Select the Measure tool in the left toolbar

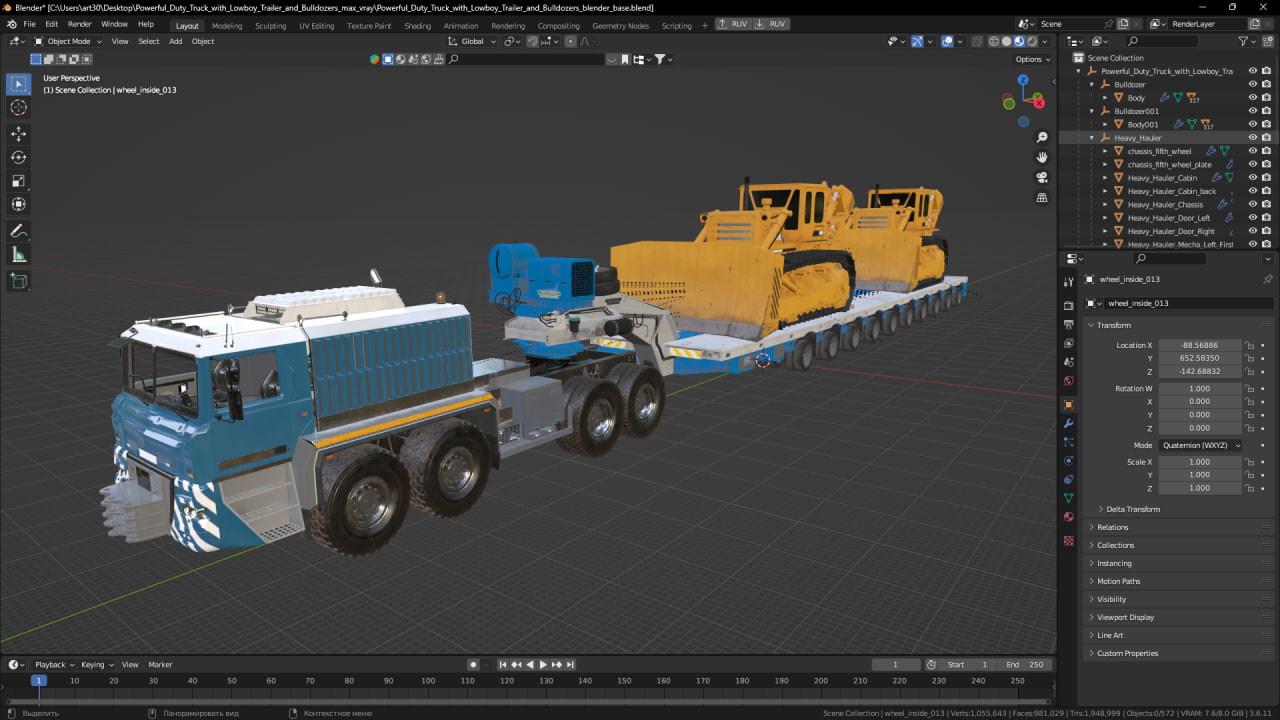(x=19, y=255)
